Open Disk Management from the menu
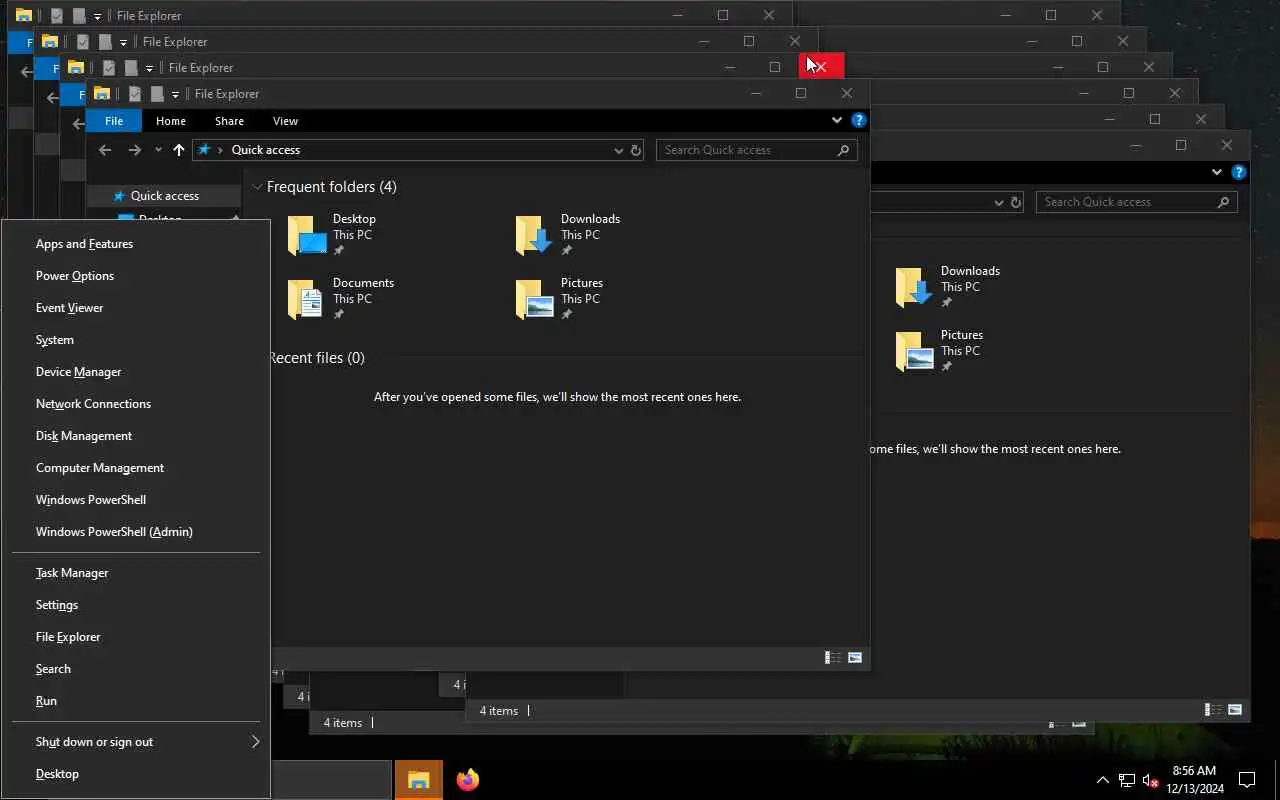 click(x=136, y=436)
